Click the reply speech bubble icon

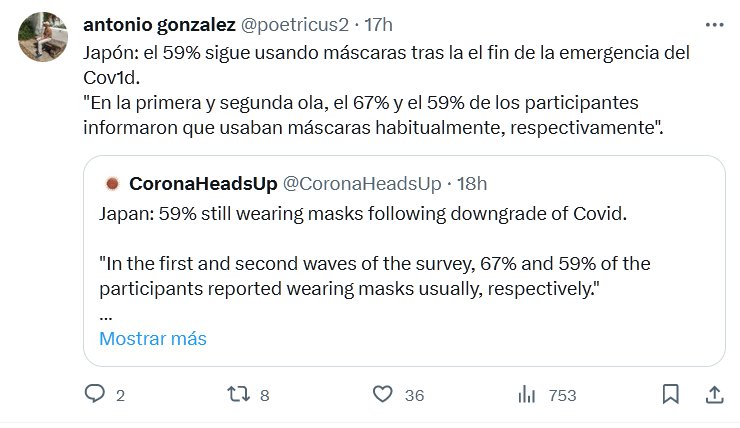point(94,394)
